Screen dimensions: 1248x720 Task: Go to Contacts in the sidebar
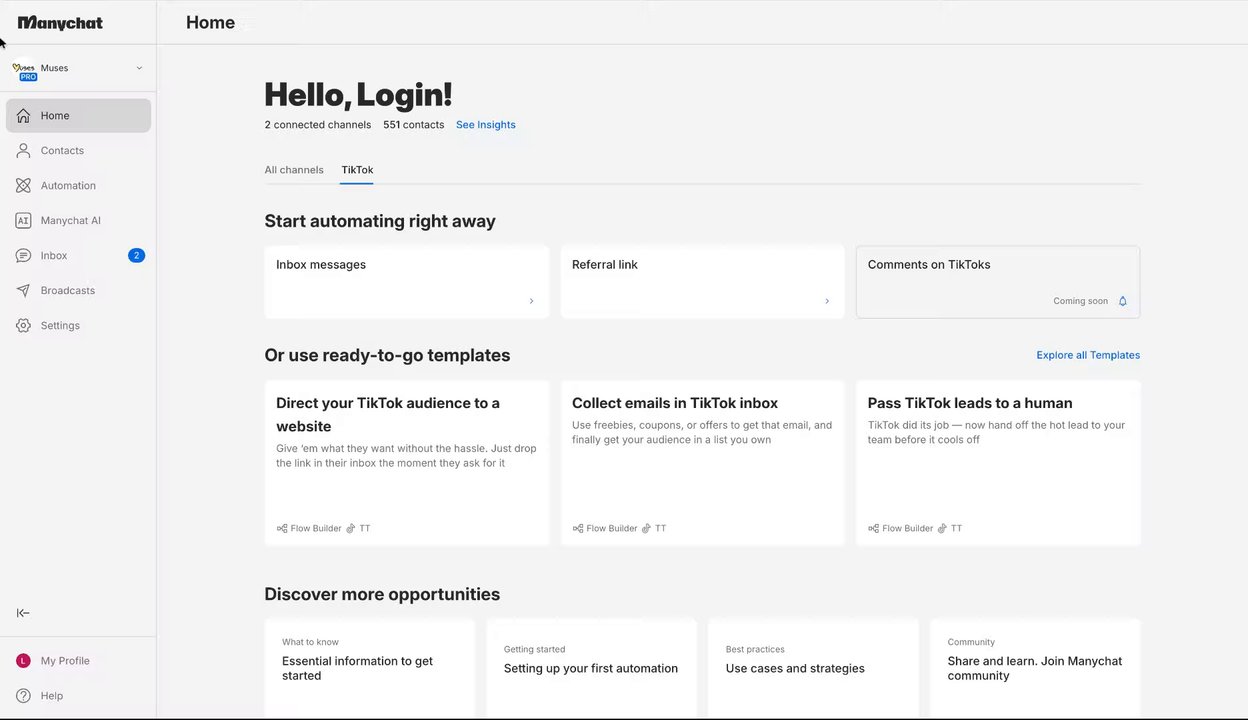point(78,151)
